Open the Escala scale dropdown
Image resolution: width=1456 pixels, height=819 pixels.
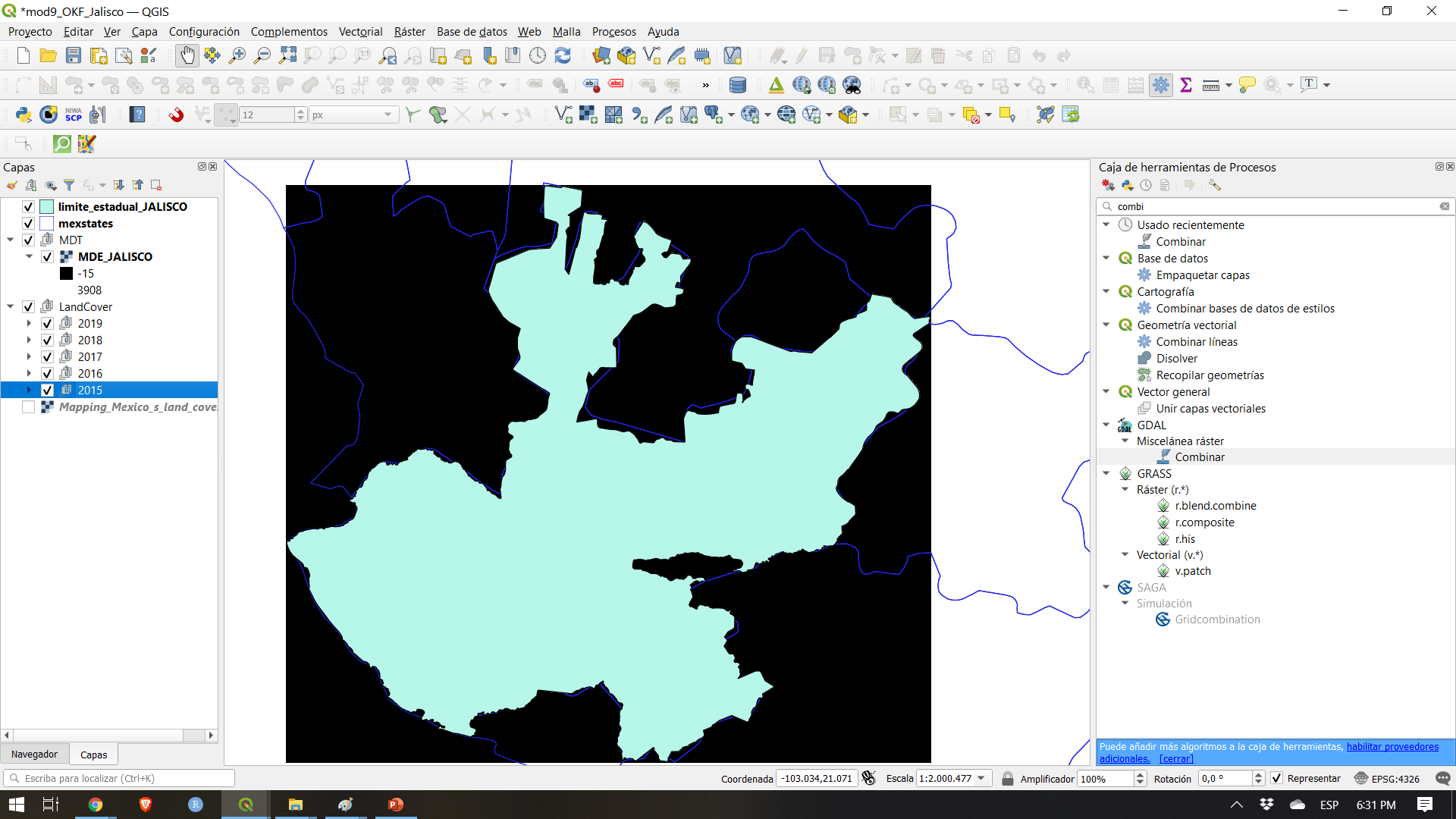point(981,778)
